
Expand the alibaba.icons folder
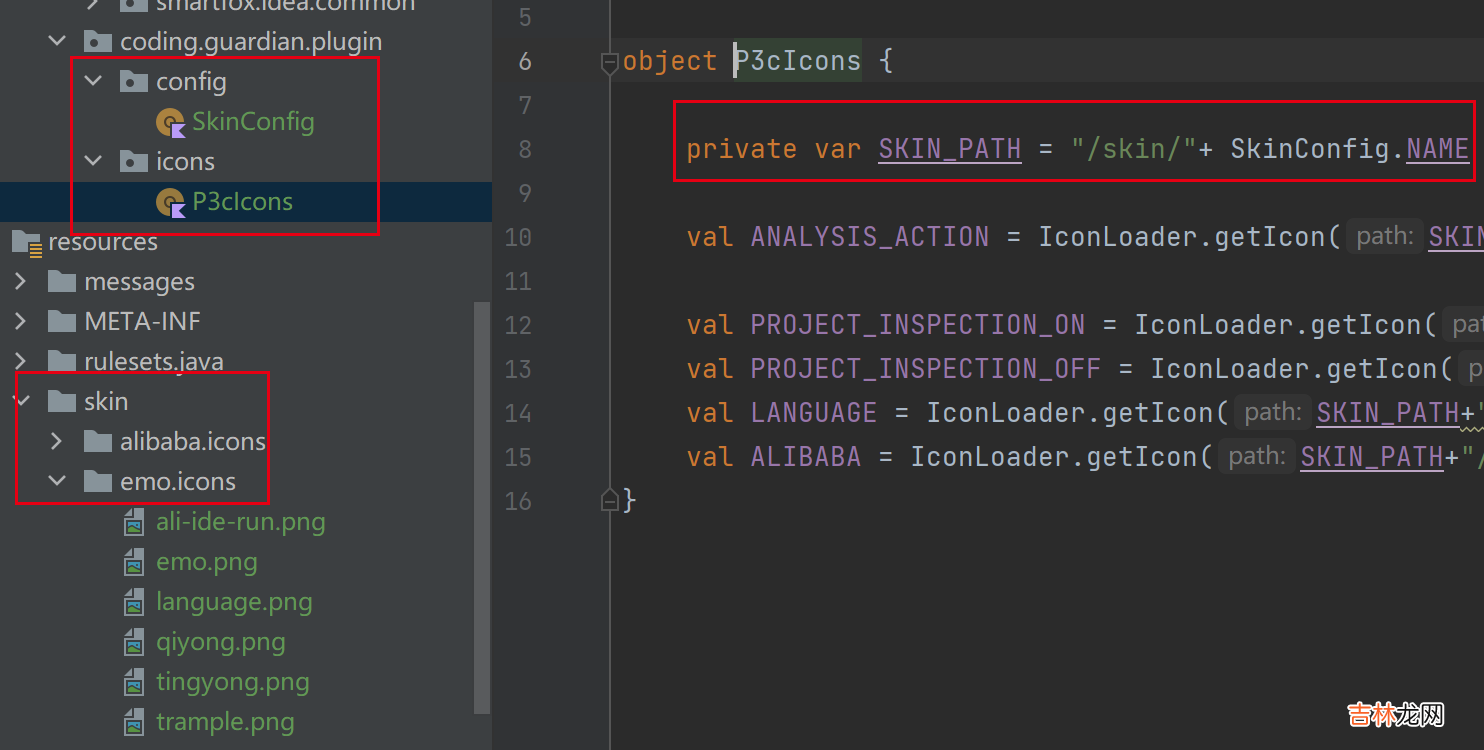[x=57, y=441]
